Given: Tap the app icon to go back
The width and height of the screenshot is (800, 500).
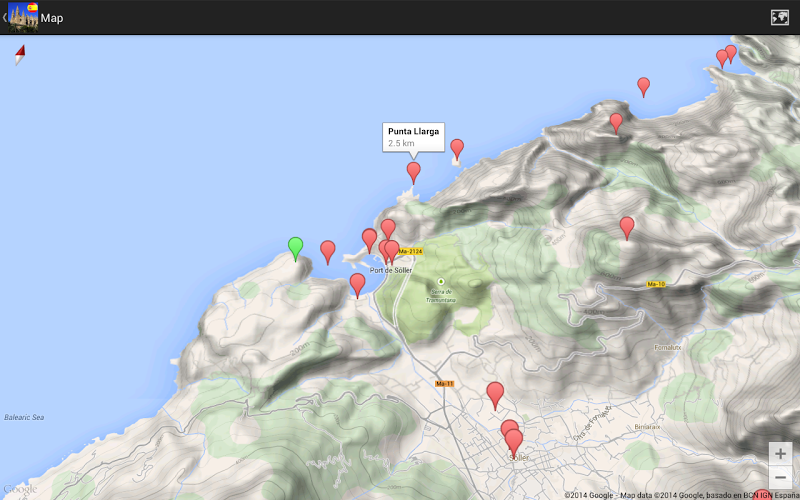Looking at the screenshot, I should pos(23,17).
